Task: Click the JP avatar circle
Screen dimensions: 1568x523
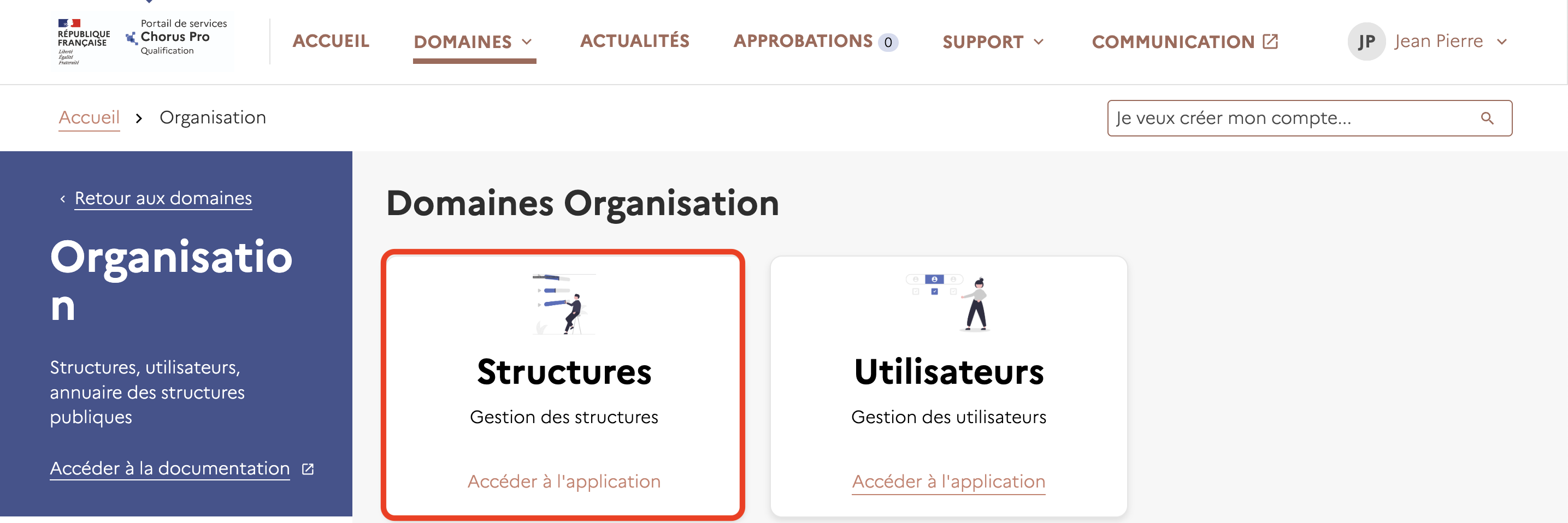Action: pos(1367,41)
